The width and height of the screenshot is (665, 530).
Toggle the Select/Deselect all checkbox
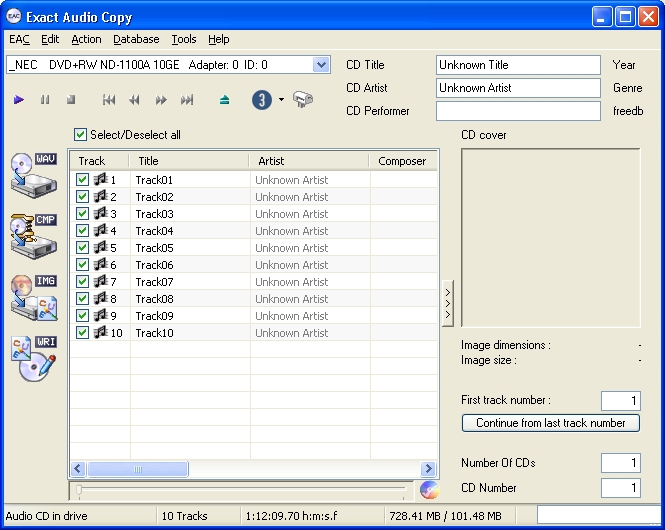pos(81,135)
